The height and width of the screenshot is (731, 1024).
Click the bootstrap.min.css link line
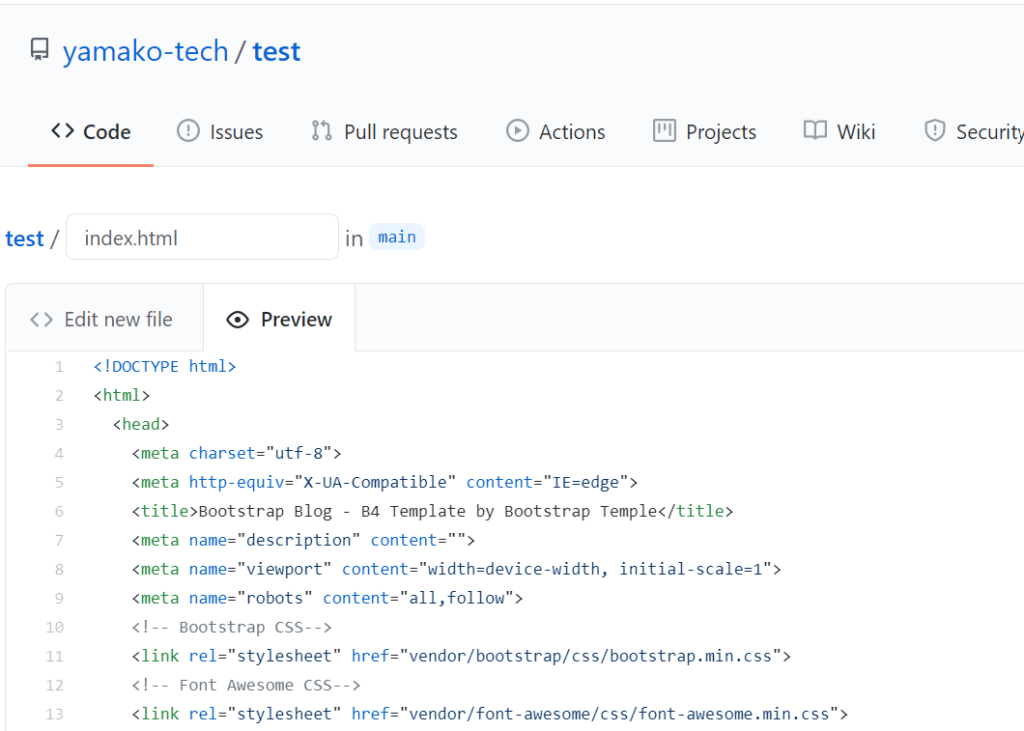[x=461, y=656]
